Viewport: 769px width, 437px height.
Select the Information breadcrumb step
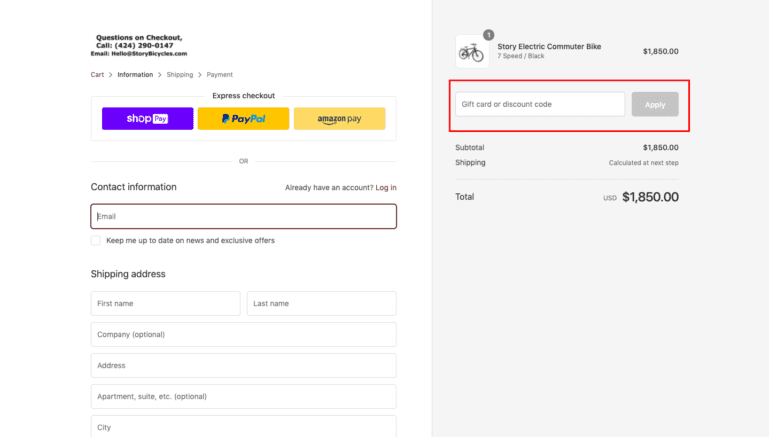tap(135, 75)
